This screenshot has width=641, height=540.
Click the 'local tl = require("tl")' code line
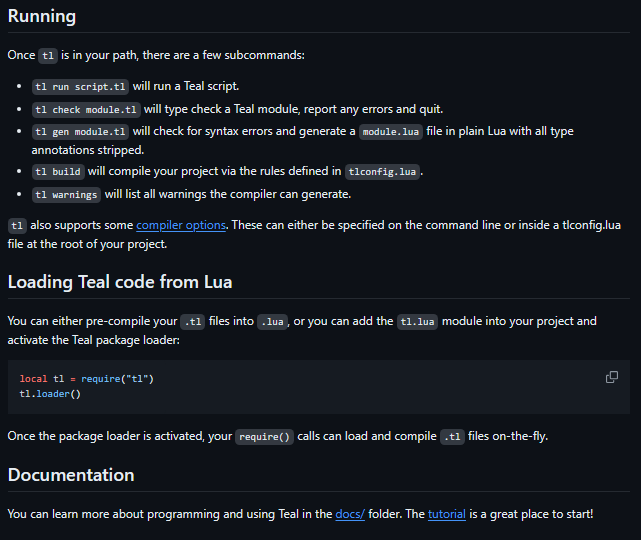coord(87,379)
